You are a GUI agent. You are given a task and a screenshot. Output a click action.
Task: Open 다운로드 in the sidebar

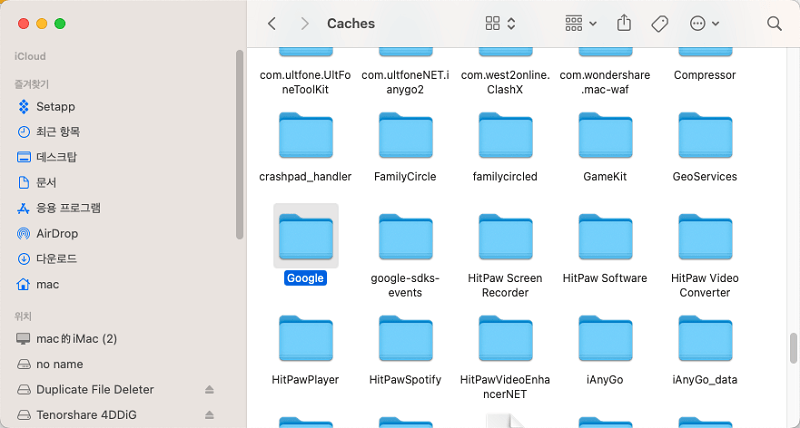pyautogui.click(x=57, y=259)
